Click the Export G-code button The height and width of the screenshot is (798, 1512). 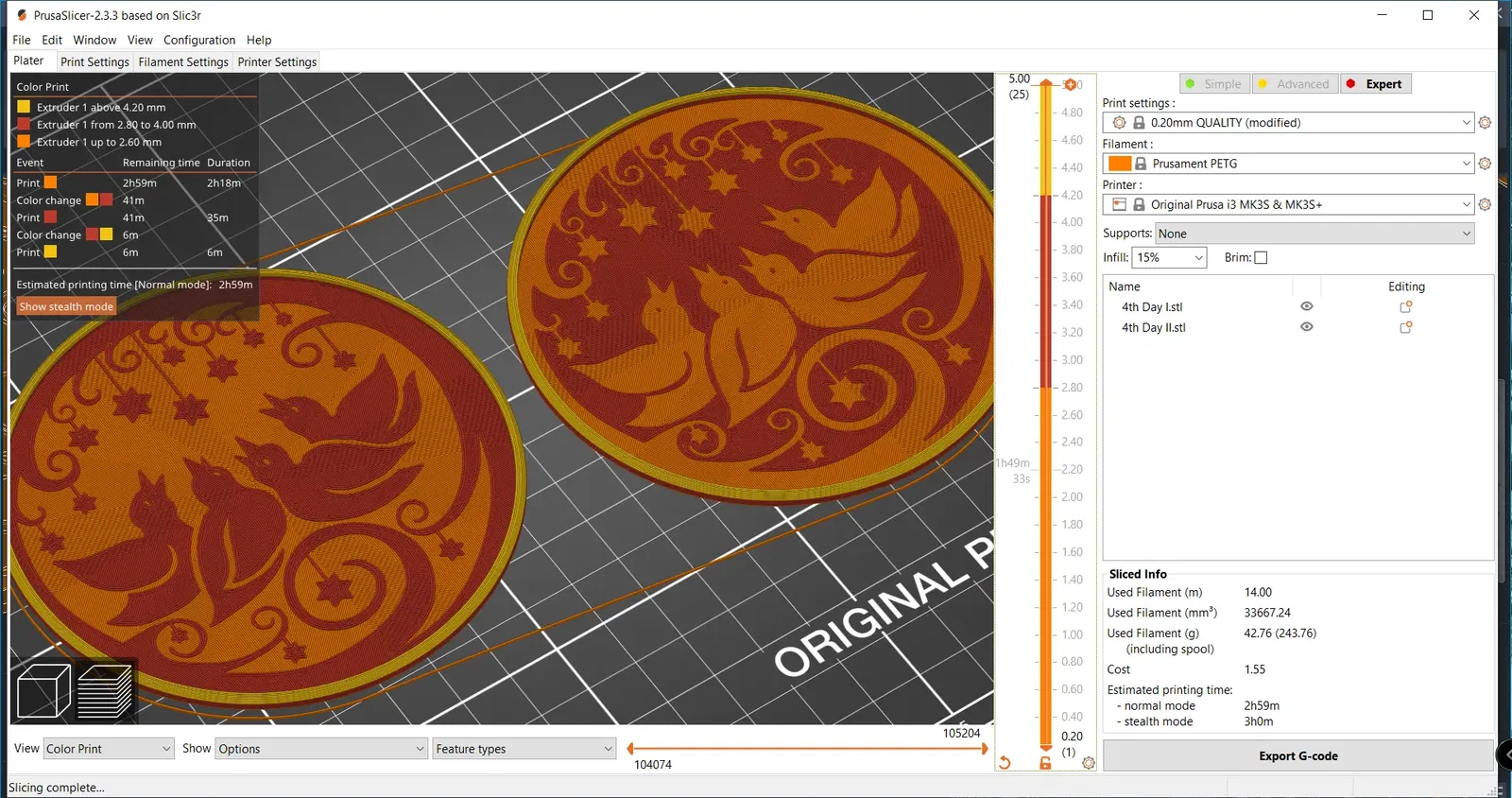(1298, 756)
